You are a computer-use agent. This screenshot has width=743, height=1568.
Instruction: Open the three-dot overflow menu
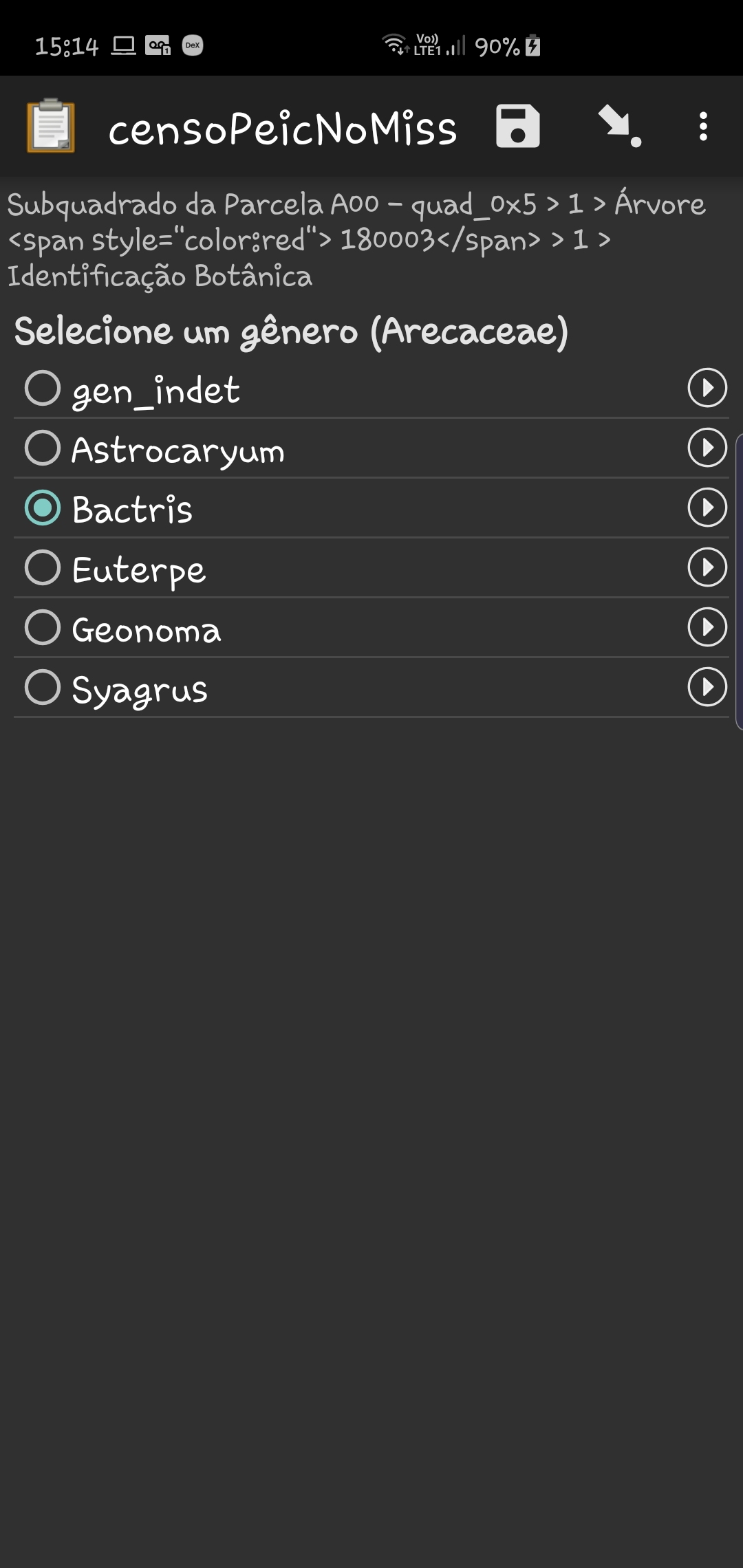(x=702, y=127)
